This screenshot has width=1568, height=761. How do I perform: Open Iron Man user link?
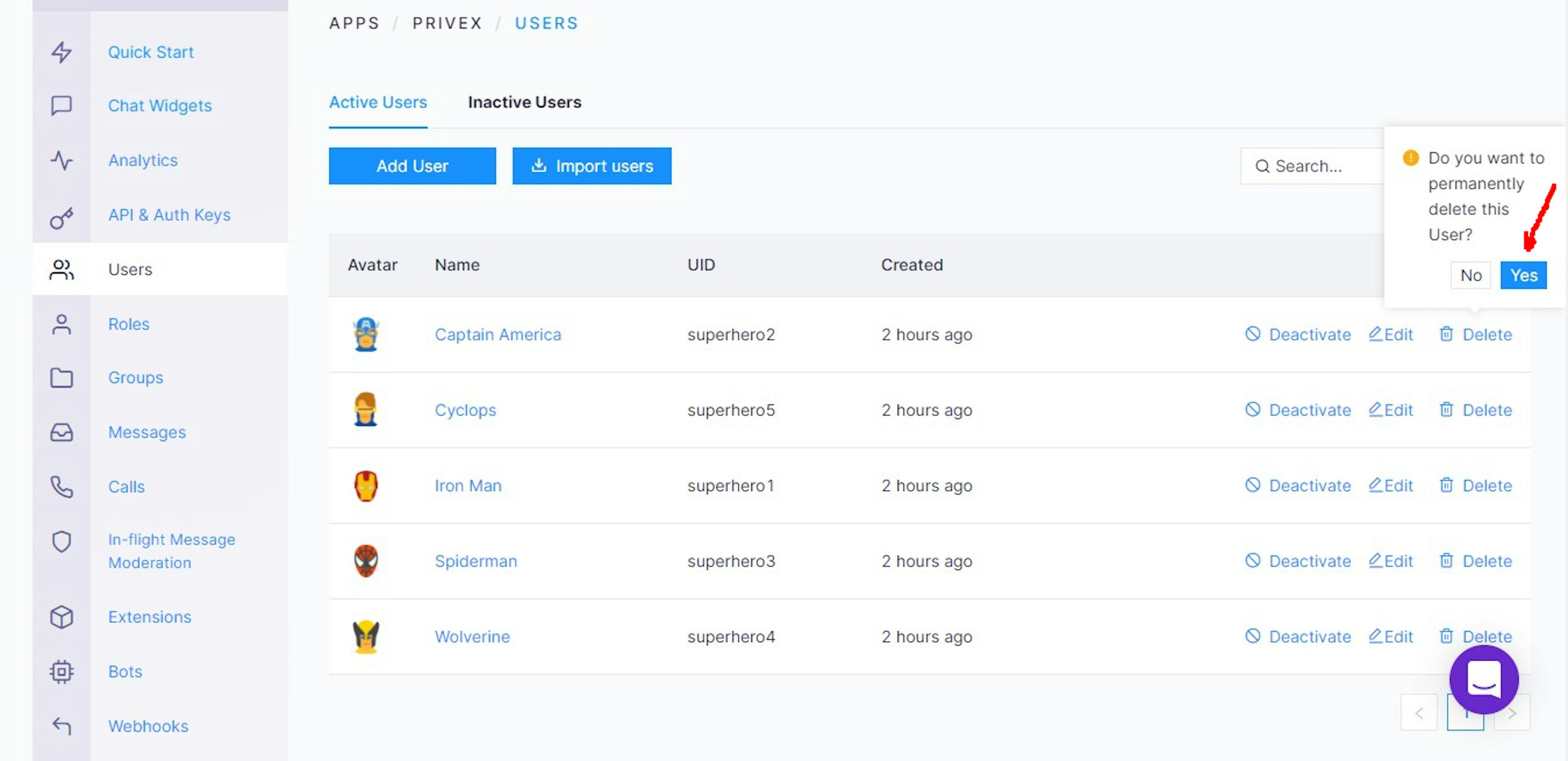pos(468,486)
